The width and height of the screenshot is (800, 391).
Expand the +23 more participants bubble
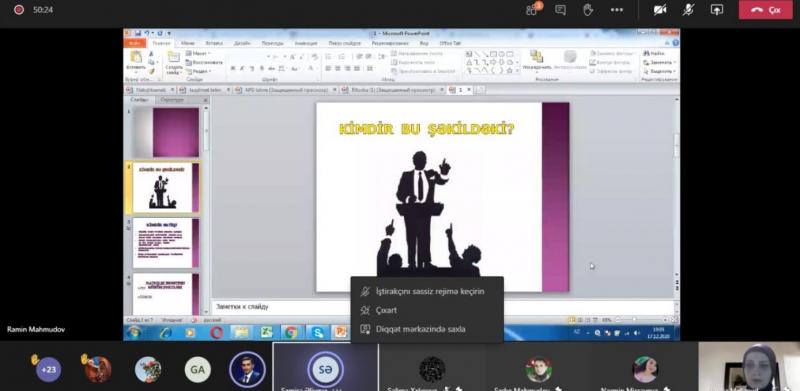coord(48,370)
